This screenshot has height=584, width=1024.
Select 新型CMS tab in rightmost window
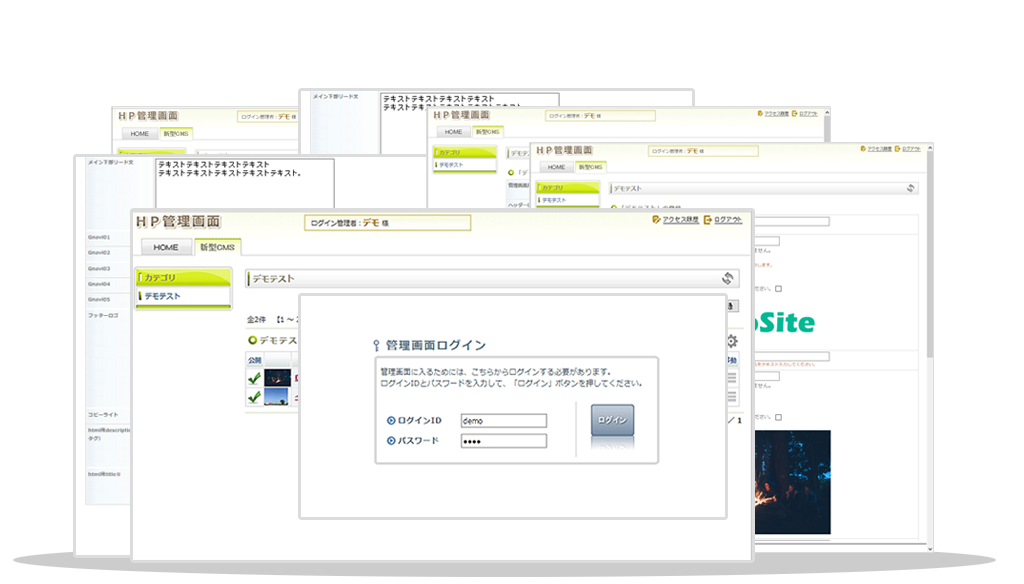590,167
